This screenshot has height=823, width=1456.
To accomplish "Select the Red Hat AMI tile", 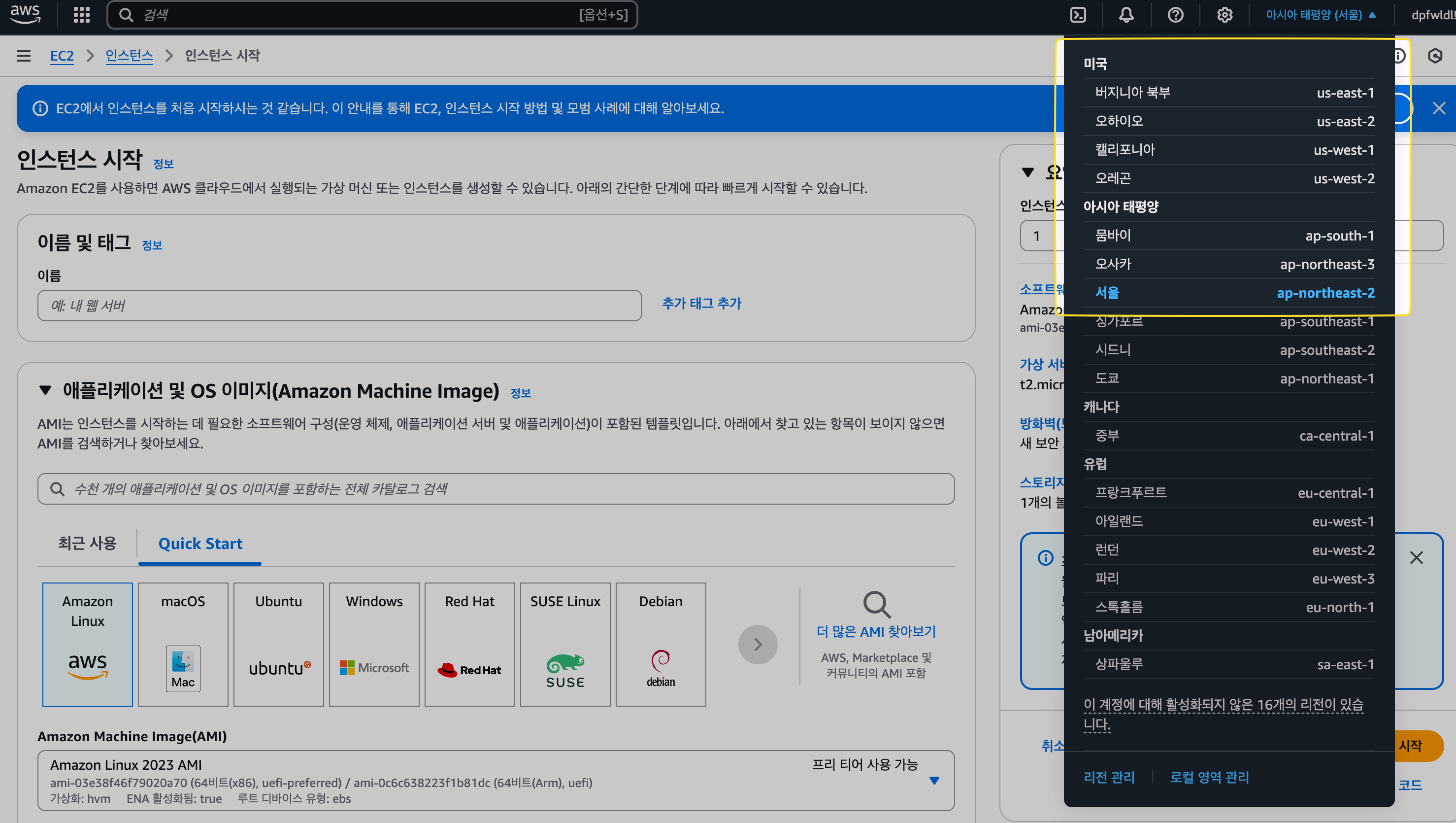I will (470, 644).
